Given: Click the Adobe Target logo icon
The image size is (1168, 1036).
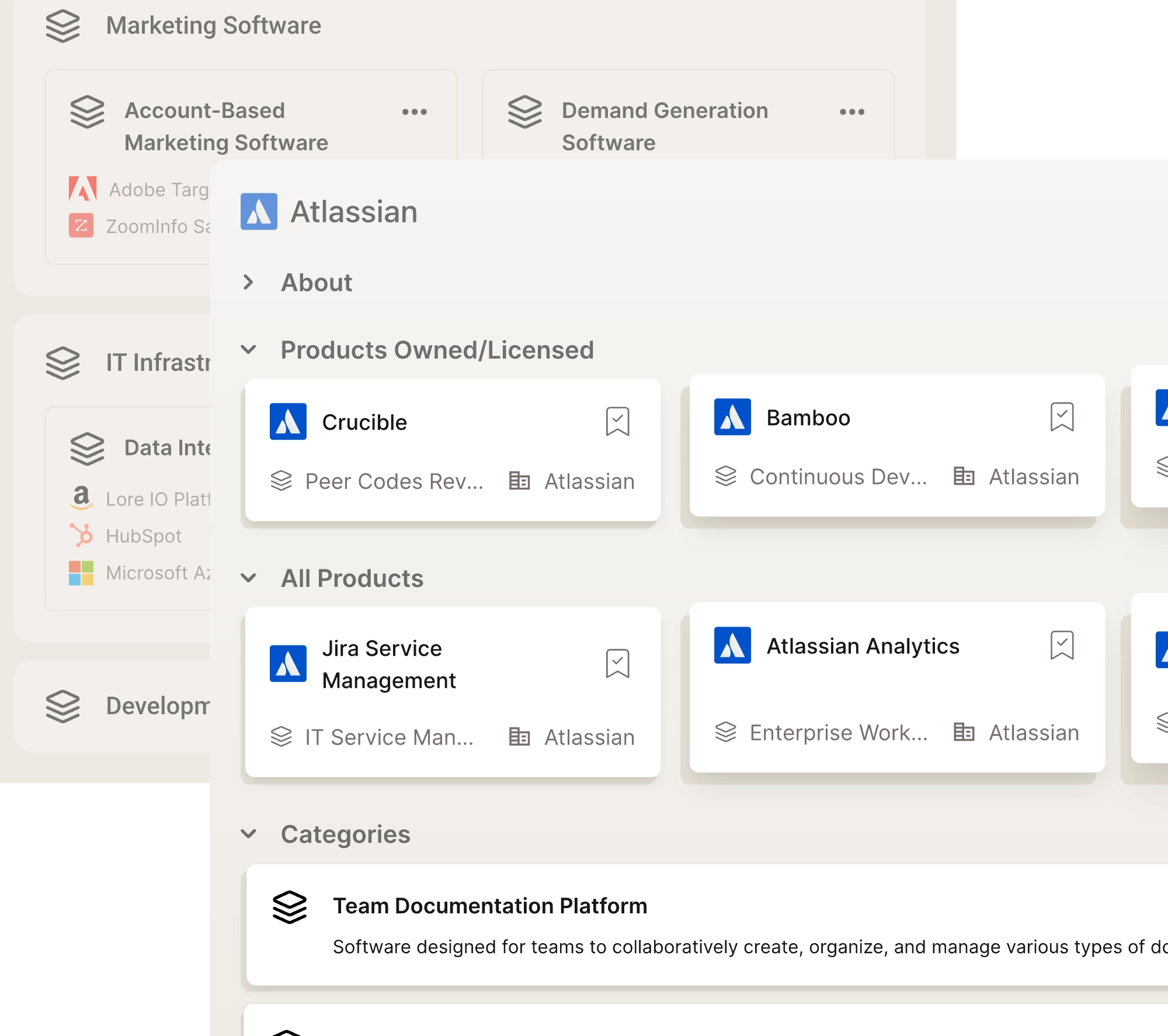Looking at the screenshot, I should pos(82,189).
